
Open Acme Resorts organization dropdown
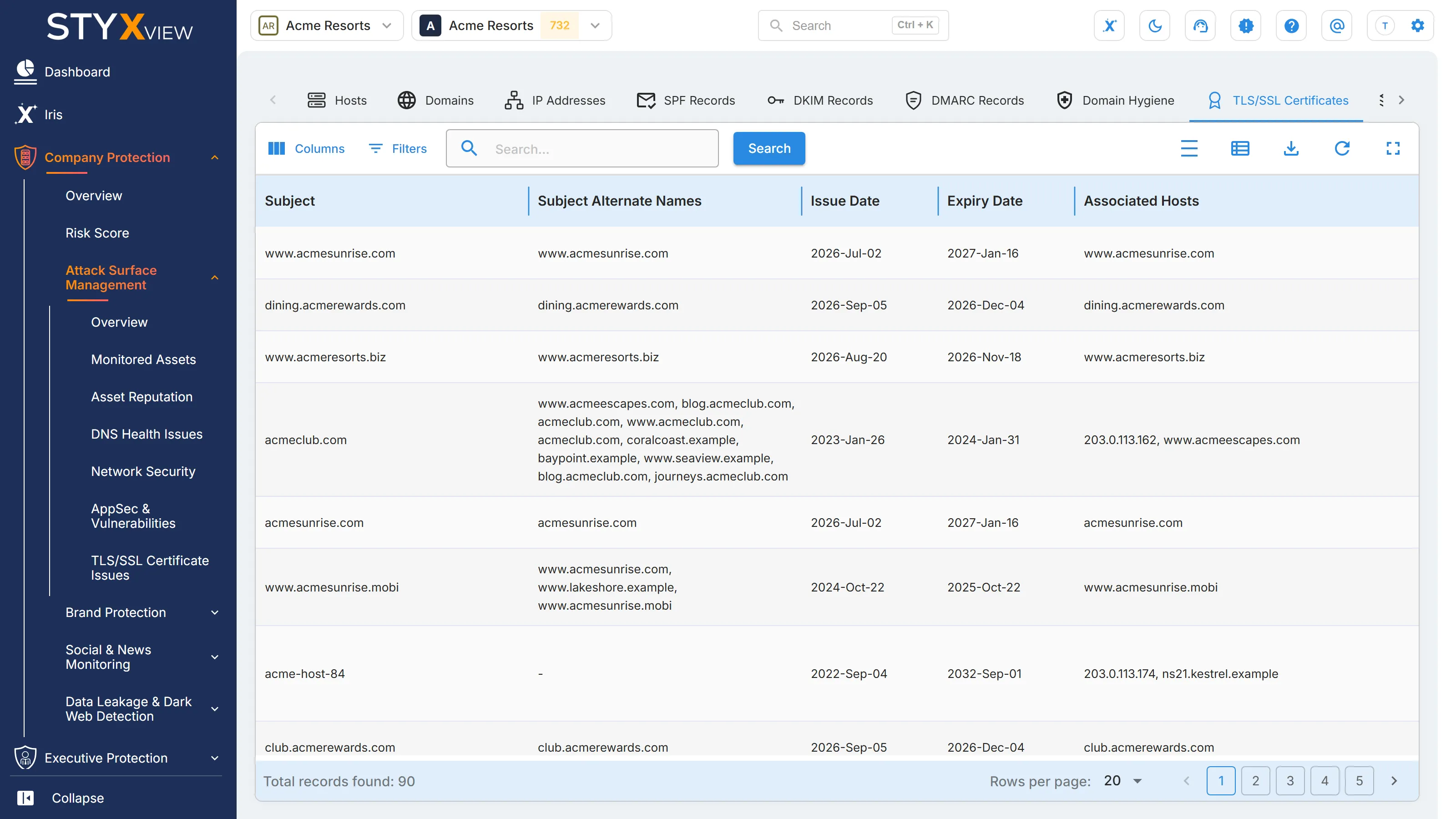[x=327, y=25]
